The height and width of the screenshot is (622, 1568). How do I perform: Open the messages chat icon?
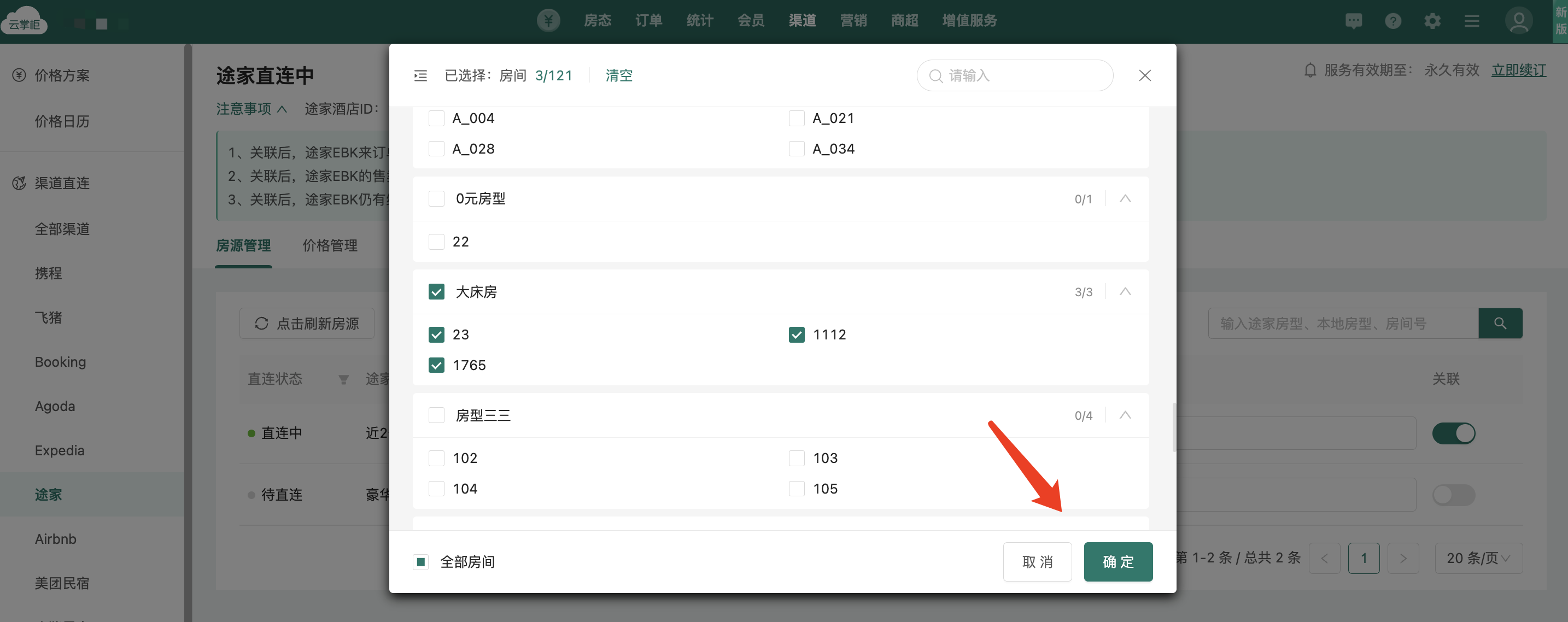[1353, 21]
